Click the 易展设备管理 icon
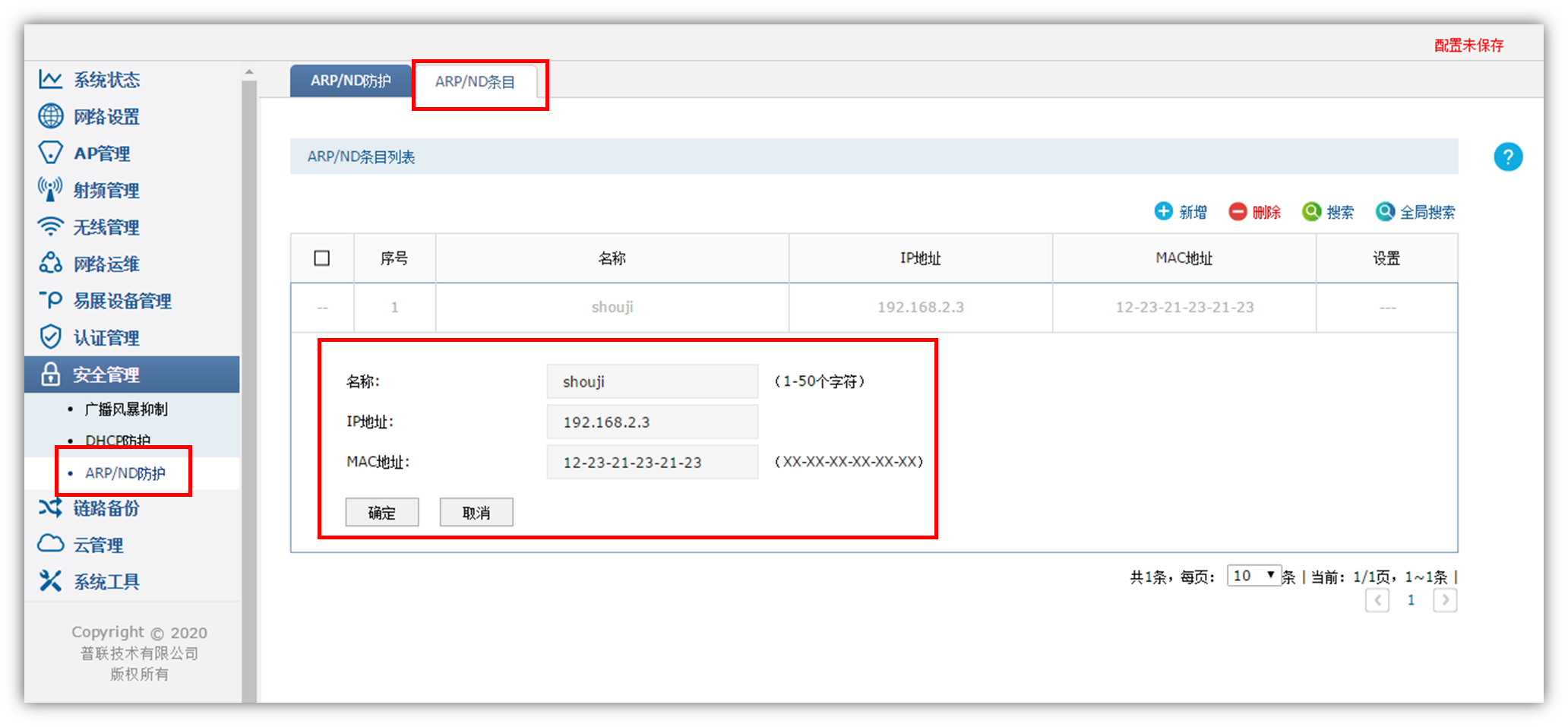The width and height of the screenshot is (1568, 727). coord(50,300)
